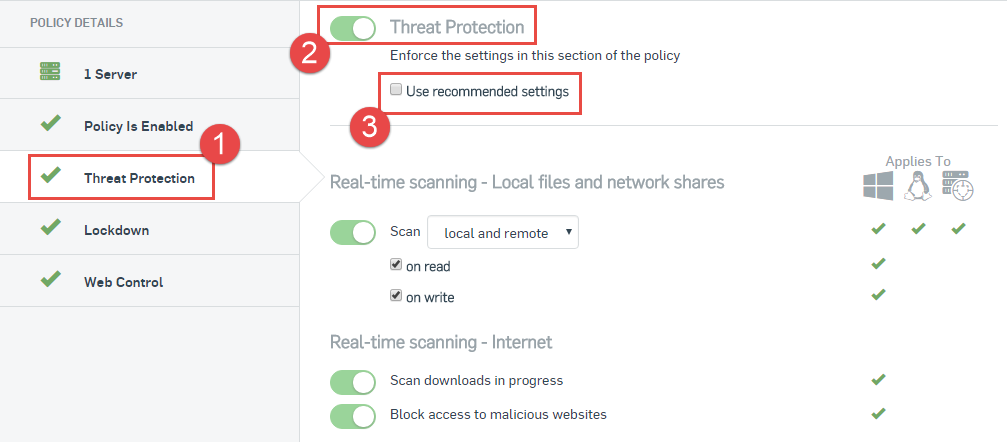
Task: Toggle the main Threat Protection switch
Action: tap(353, 28)
